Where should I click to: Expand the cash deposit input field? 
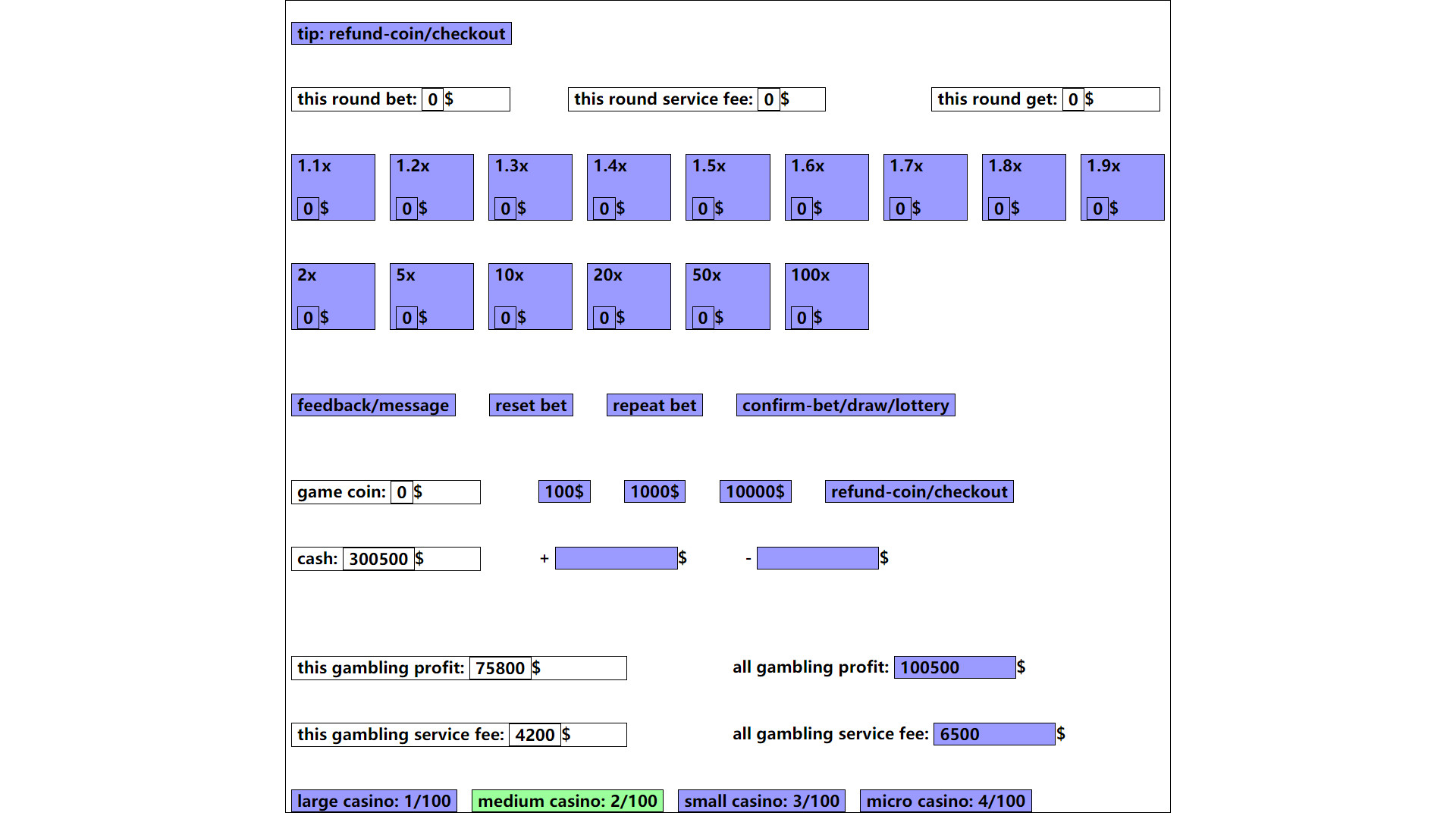615,558
